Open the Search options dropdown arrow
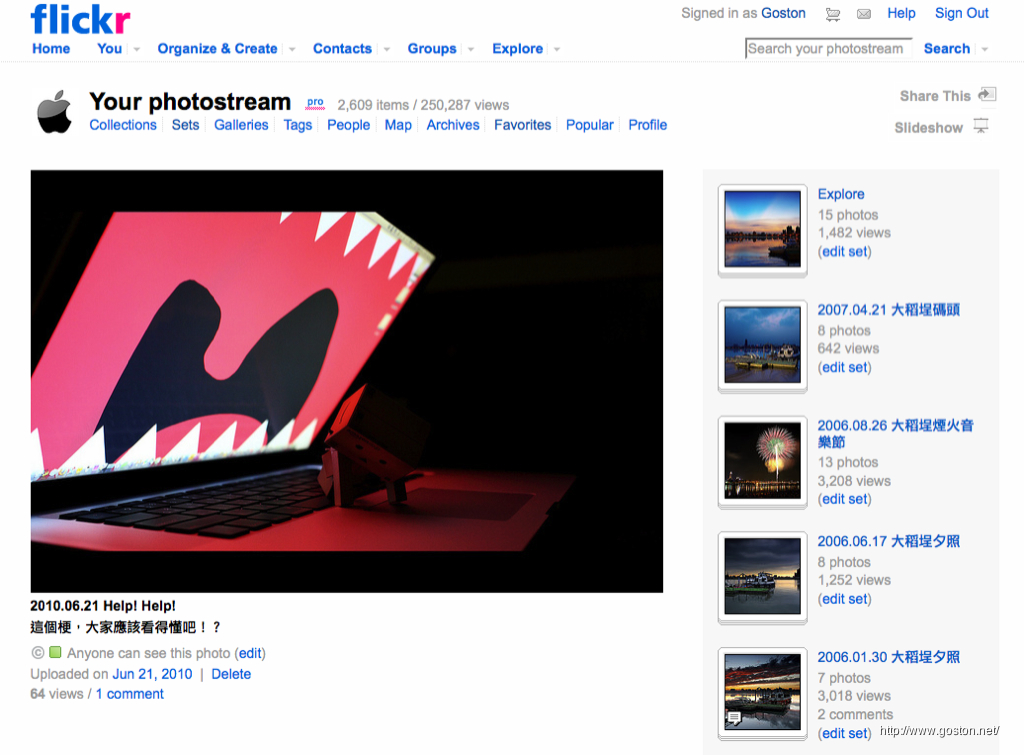 pos(985,49)
